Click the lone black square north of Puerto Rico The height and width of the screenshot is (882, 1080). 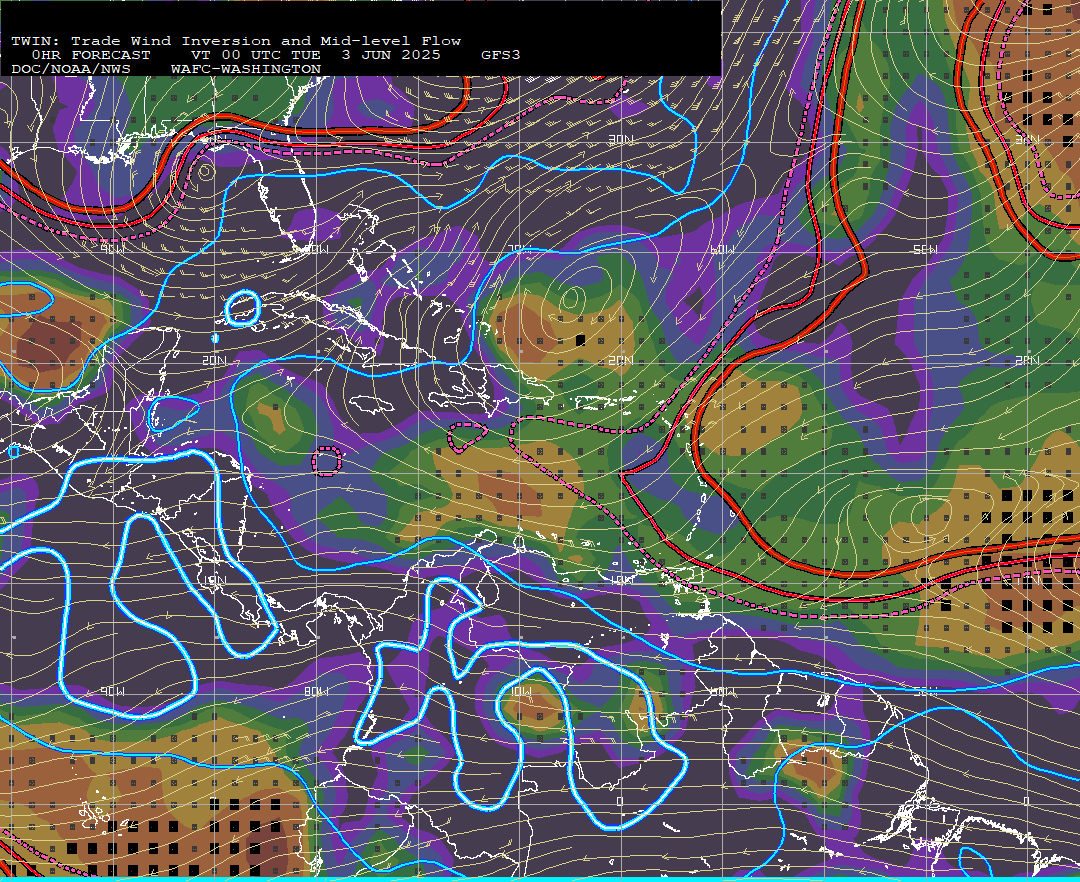pos(581,339)
